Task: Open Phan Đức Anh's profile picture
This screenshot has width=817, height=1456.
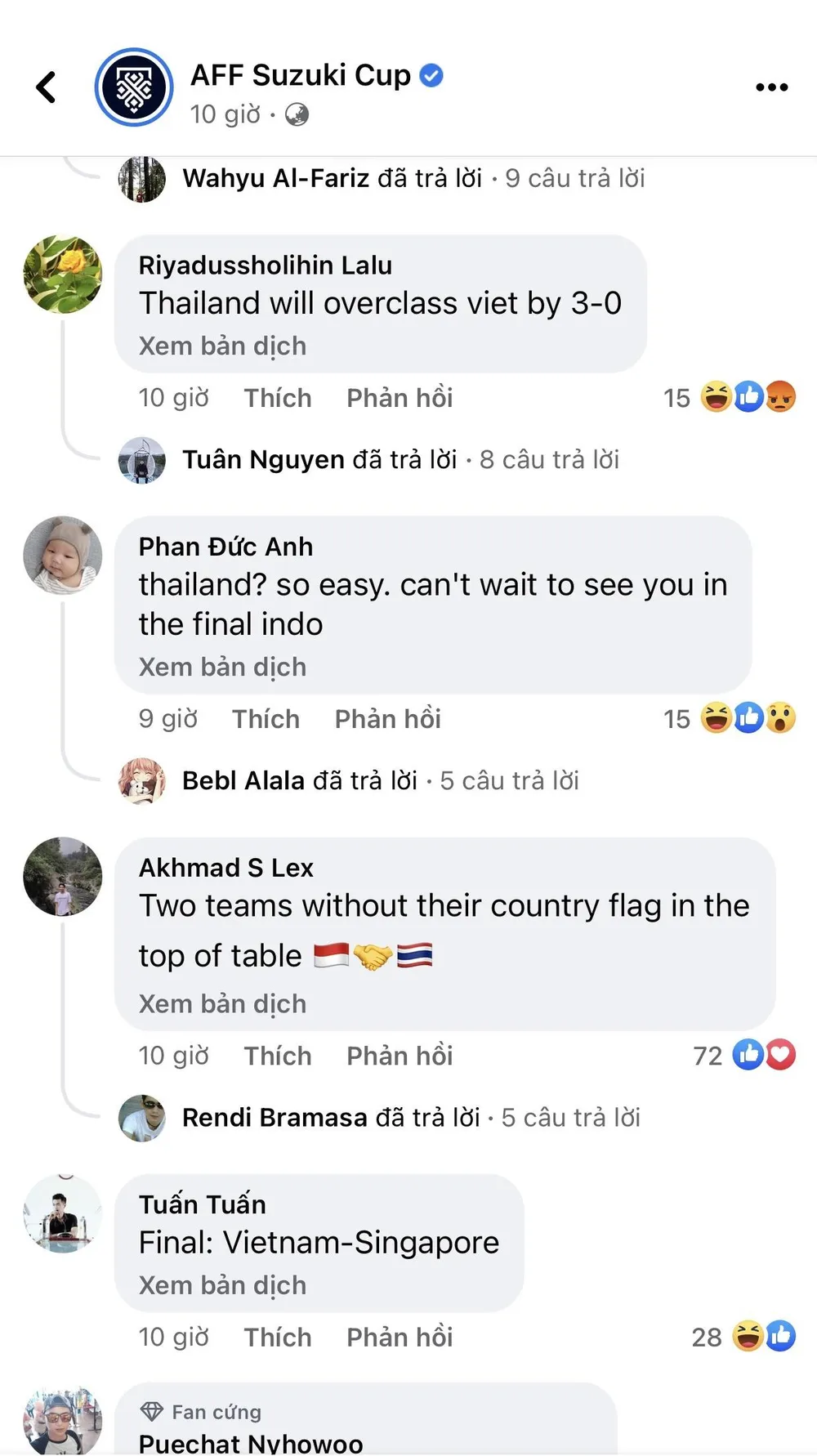Action: click(63, 555)
